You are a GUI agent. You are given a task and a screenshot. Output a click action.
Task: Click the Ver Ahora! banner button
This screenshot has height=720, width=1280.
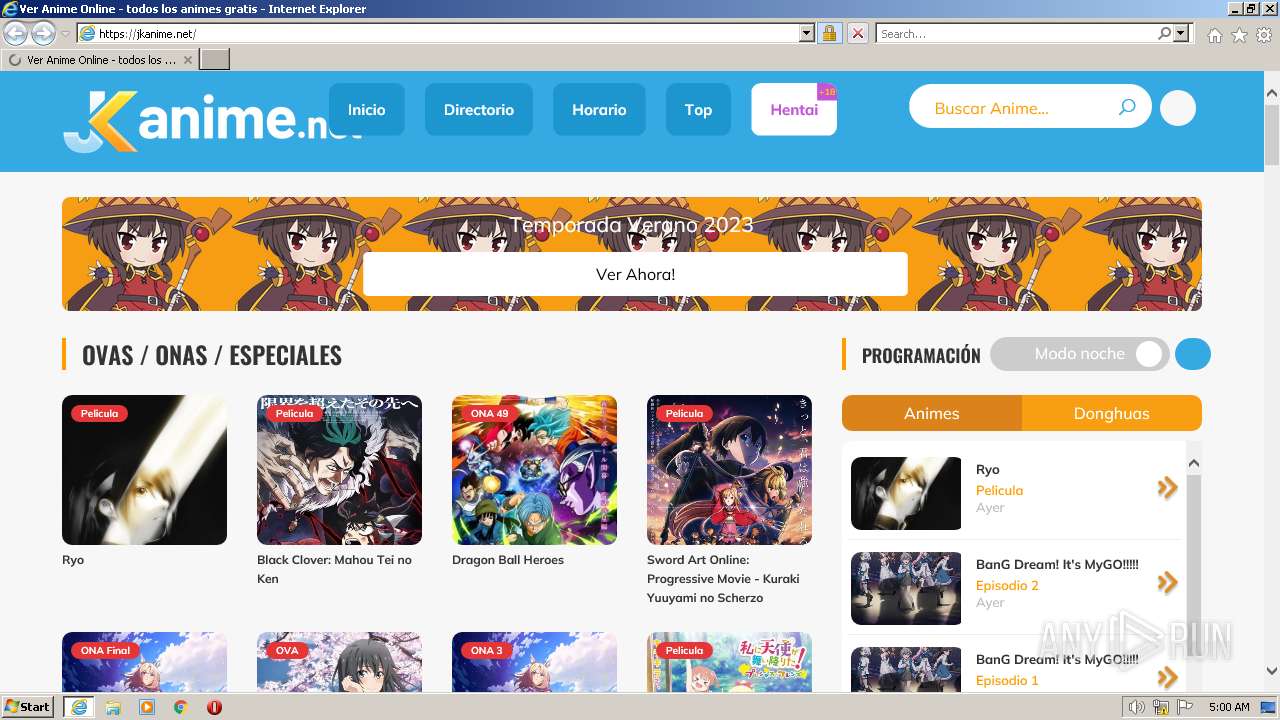tap(635, 274)
